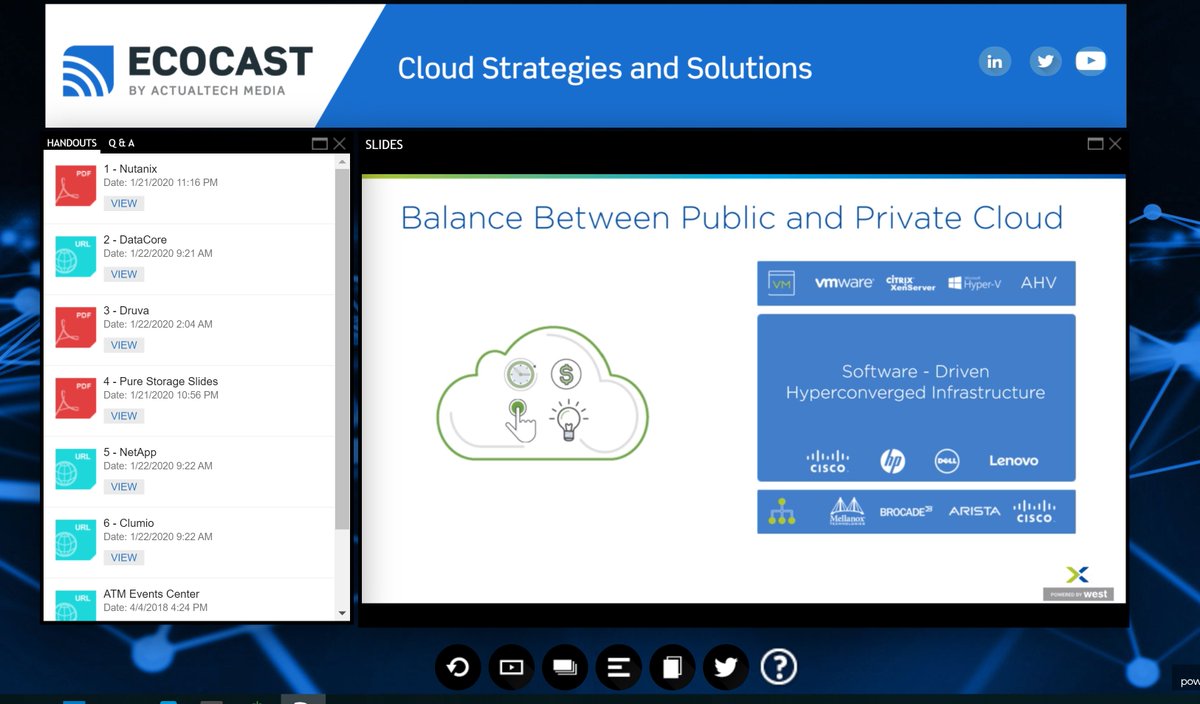Open the slides icon in bottom dock

pos(565,667)
